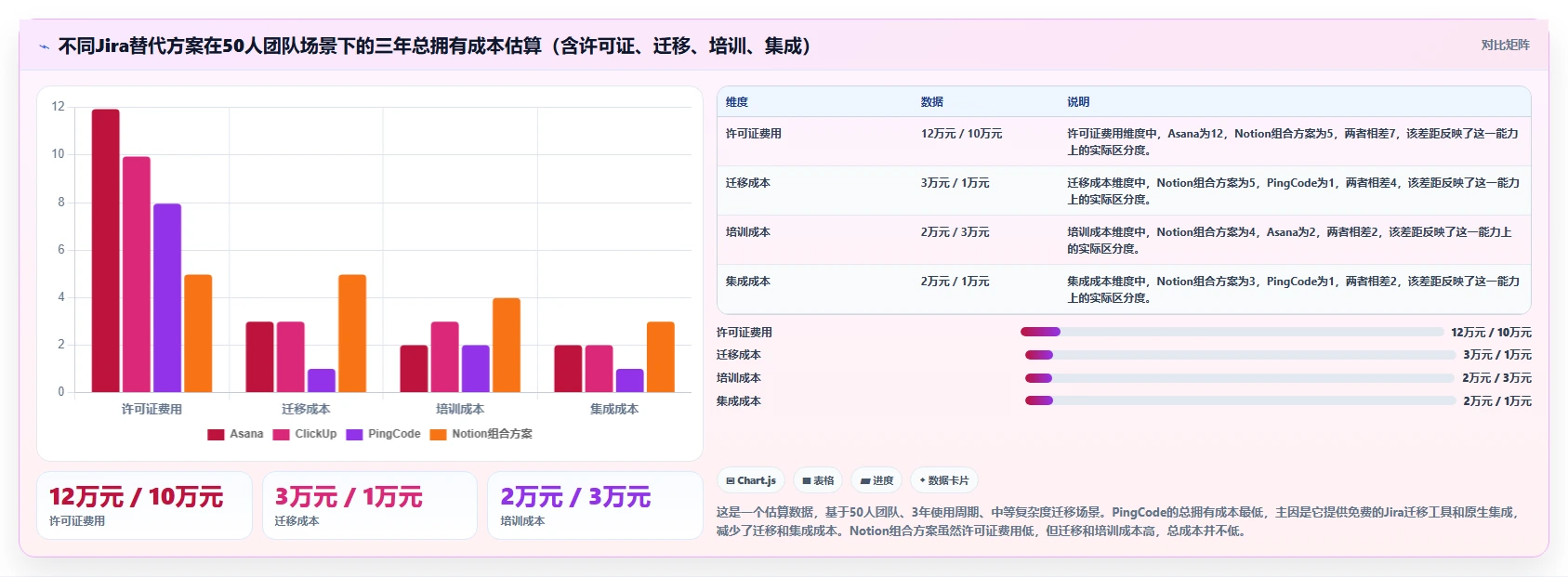This screenshot has width=1568, height=577.
Task: Click the 许可证费用 x-axis label
Action: (152, 409)
